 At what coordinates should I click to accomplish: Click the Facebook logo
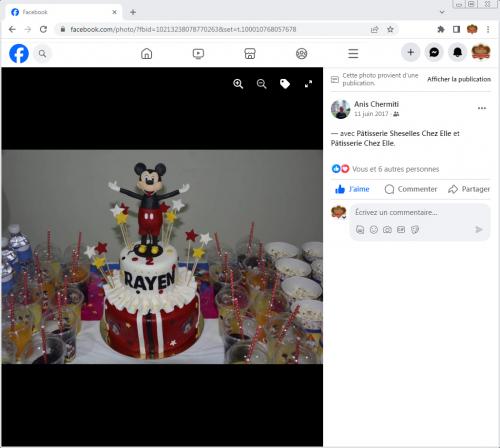pos(19,53)
